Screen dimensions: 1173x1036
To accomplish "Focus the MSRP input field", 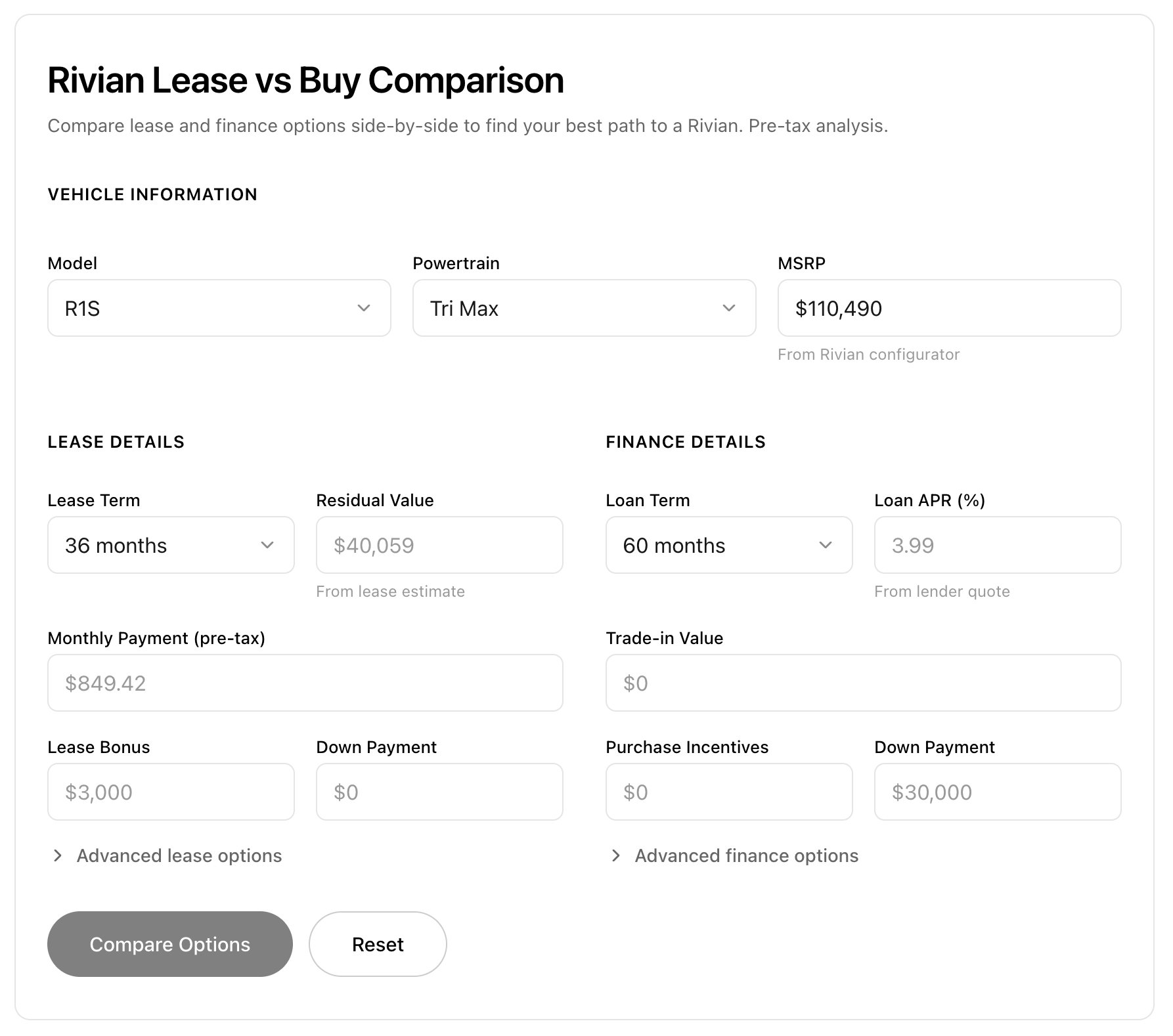I will pos(949,308).
